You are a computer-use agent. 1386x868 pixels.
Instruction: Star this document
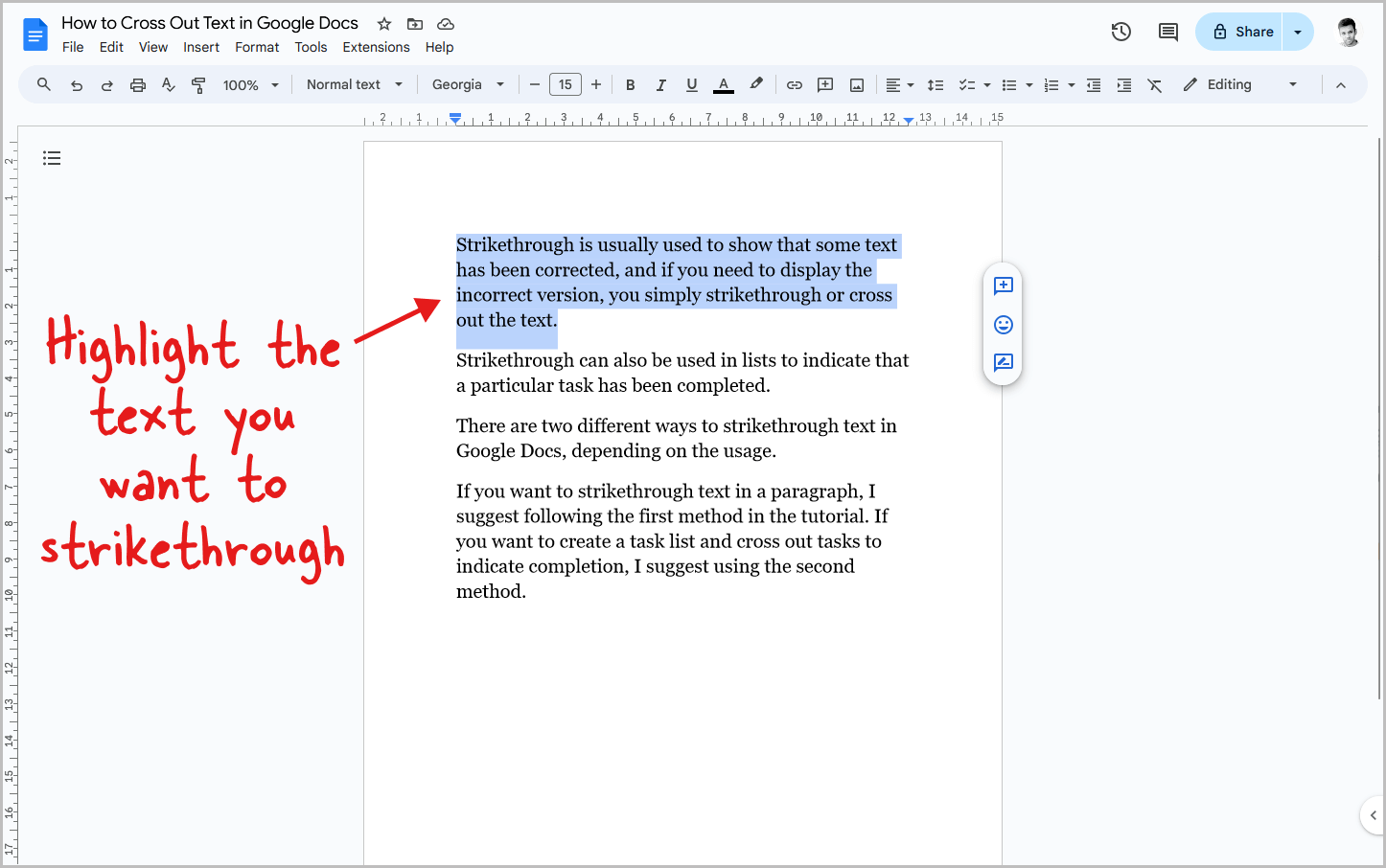384,24
